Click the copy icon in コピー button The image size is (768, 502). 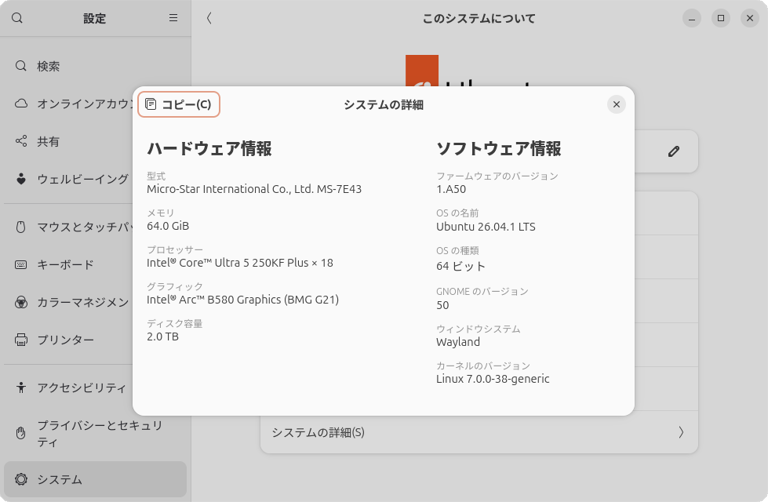(x=151, y=104)
